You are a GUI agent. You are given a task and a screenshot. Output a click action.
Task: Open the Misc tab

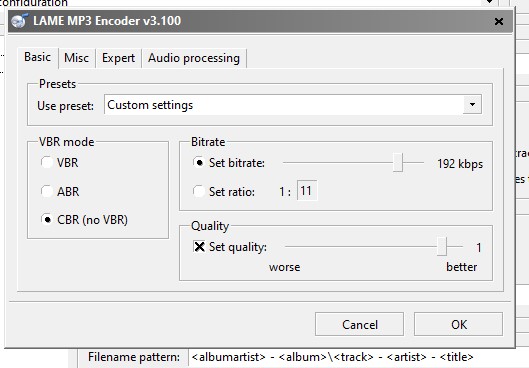[77, 58]
